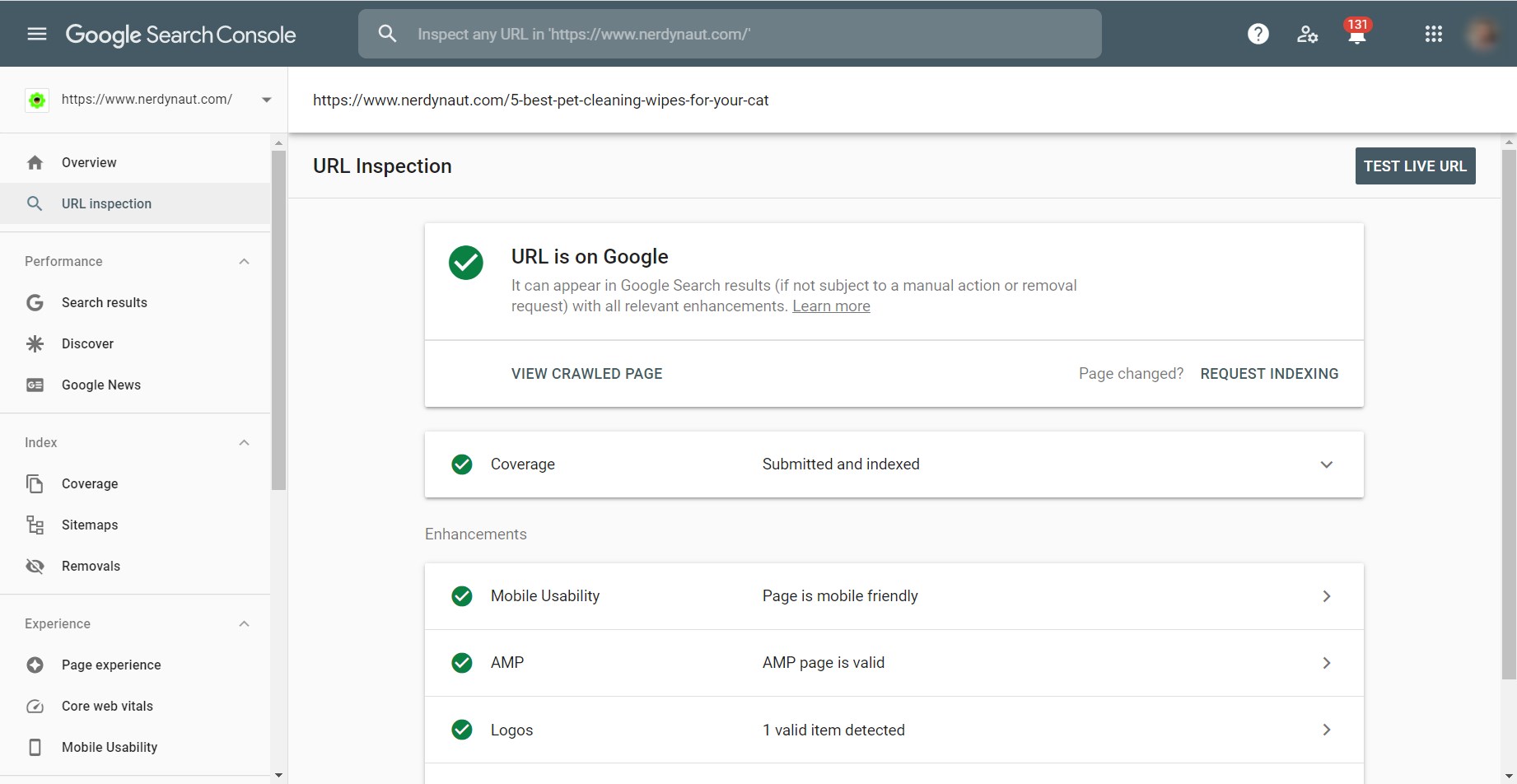Click the Mobile Usability phone icon

[x=35, y=747]
